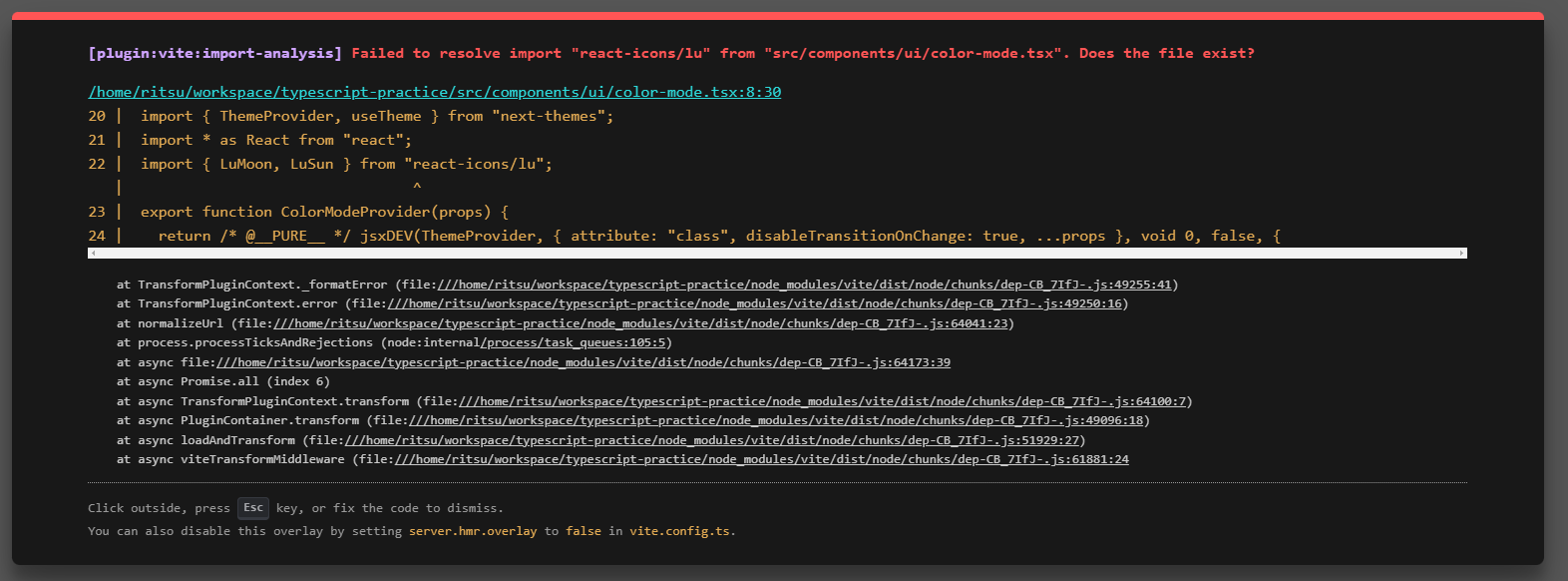The width and height of the screenshot is (1568, 581).
Task: Click the [plugin:vite:import-analysis] label
Action: (x=215, y=53)
